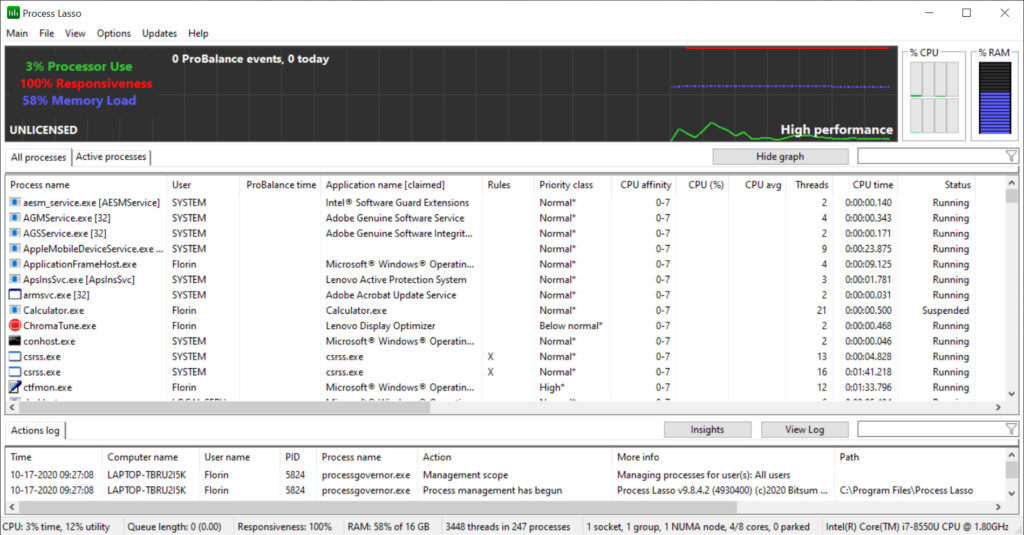Open the View menu
1024x535 pixels.
(75, 33)
